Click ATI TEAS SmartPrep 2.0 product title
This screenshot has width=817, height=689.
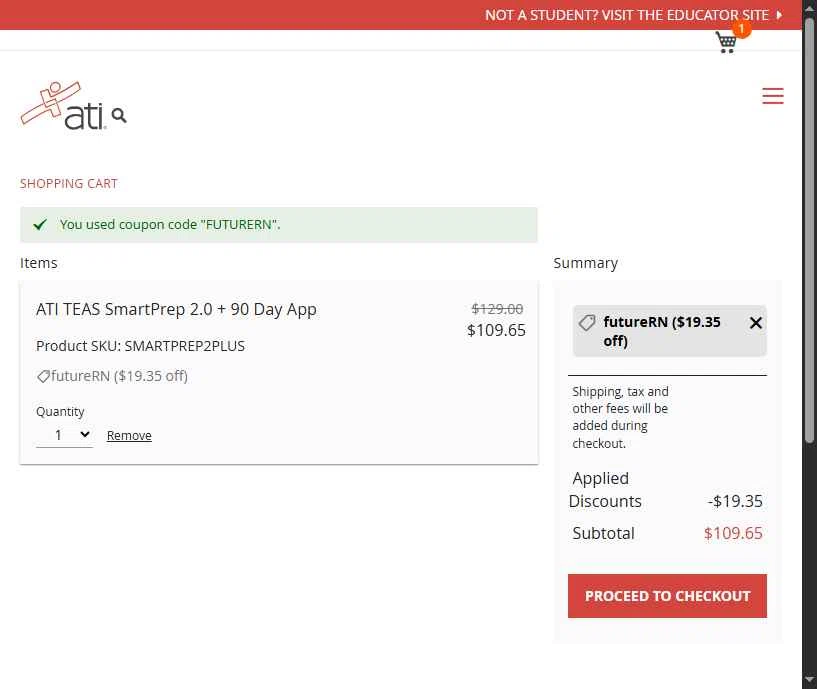coord(176,309)
